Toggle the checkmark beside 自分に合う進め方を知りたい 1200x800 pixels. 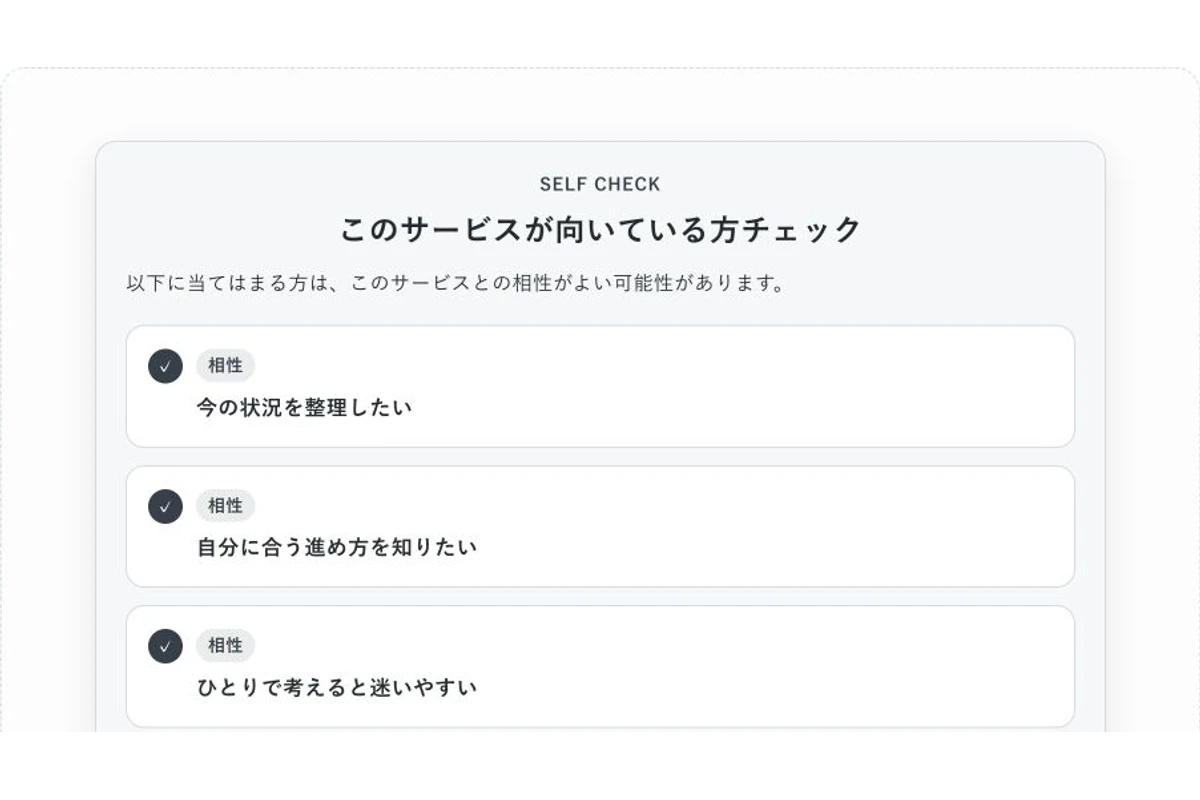165,506
